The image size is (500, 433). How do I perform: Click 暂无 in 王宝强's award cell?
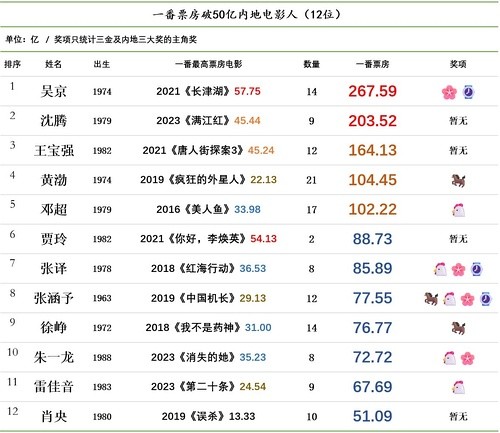458,150
